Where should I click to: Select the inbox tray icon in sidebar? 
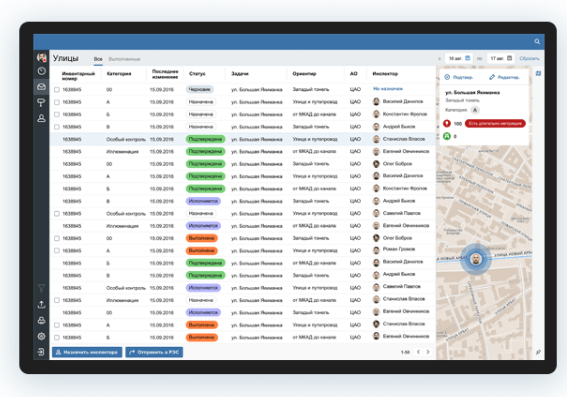click(42, 87)
